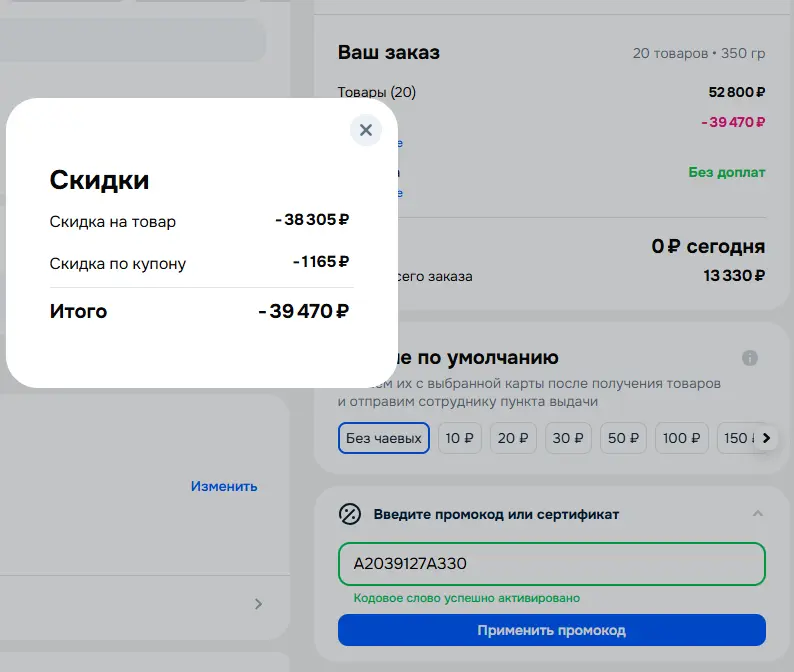
Task: Open the row with the right chevron on the left panel
Action: coord(258,604)
